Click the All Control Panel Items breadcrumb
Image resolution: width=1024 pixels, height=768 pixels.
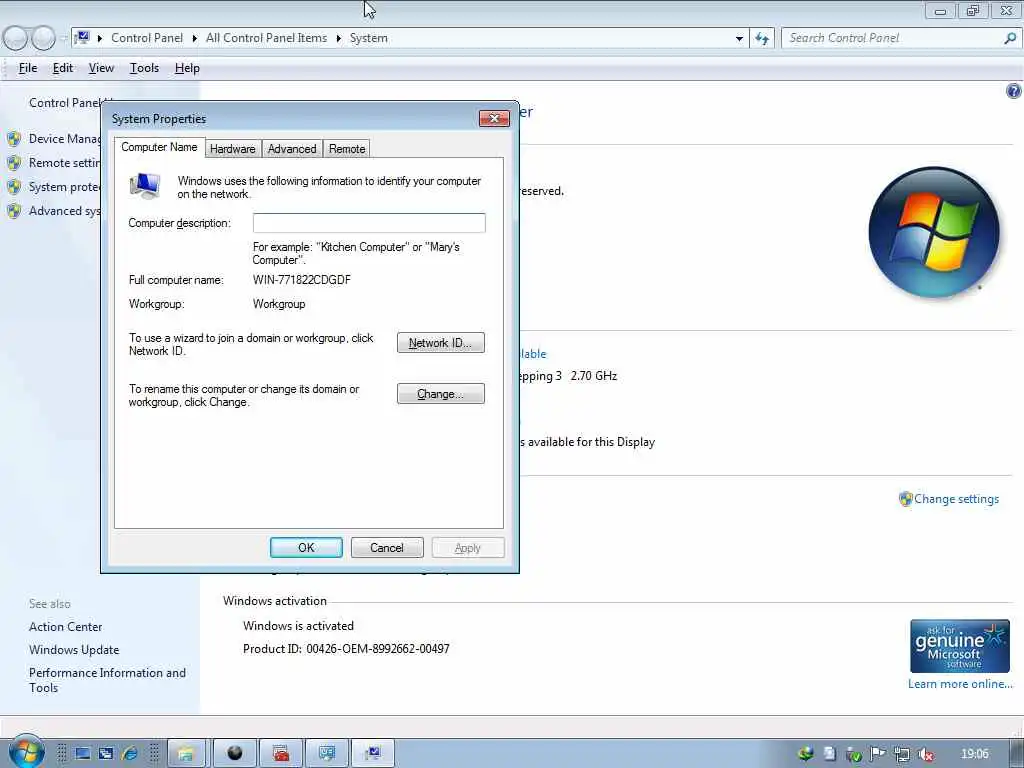[x=266, y=39]
